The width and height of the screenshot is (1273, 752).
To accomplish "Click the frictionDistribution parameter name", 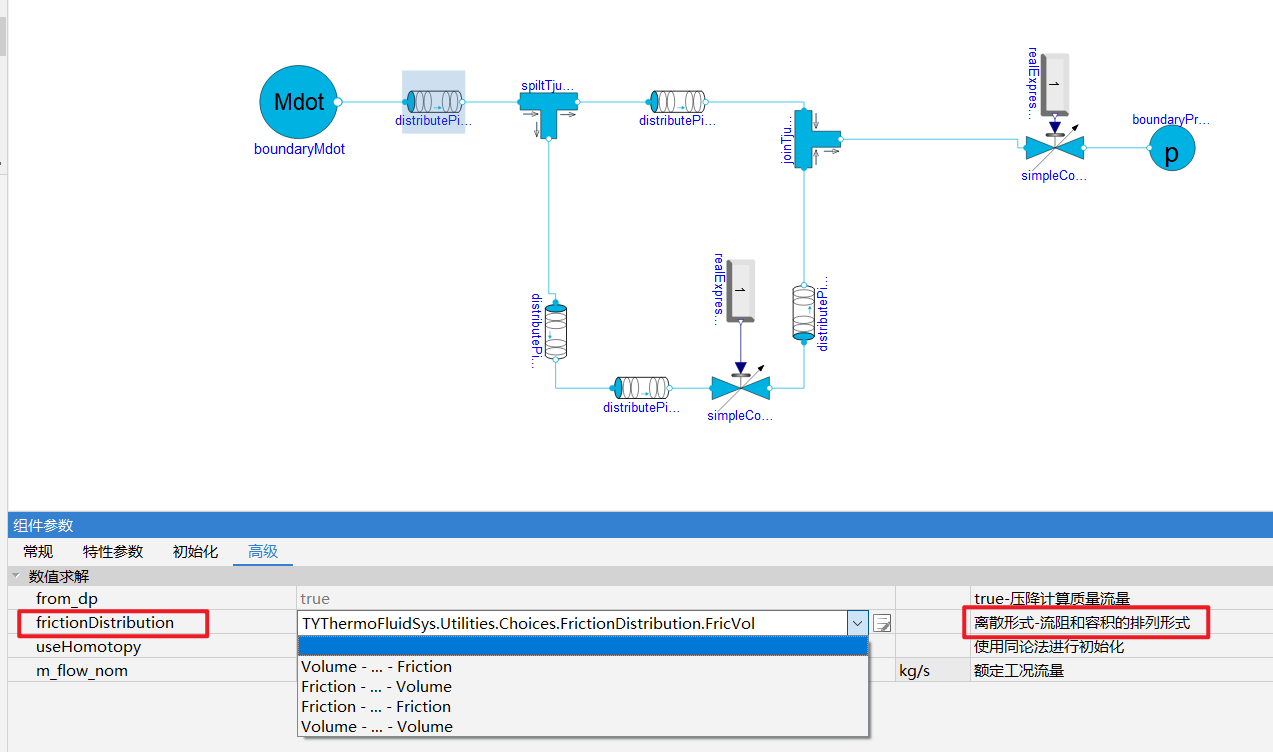I will click(105, 622).
